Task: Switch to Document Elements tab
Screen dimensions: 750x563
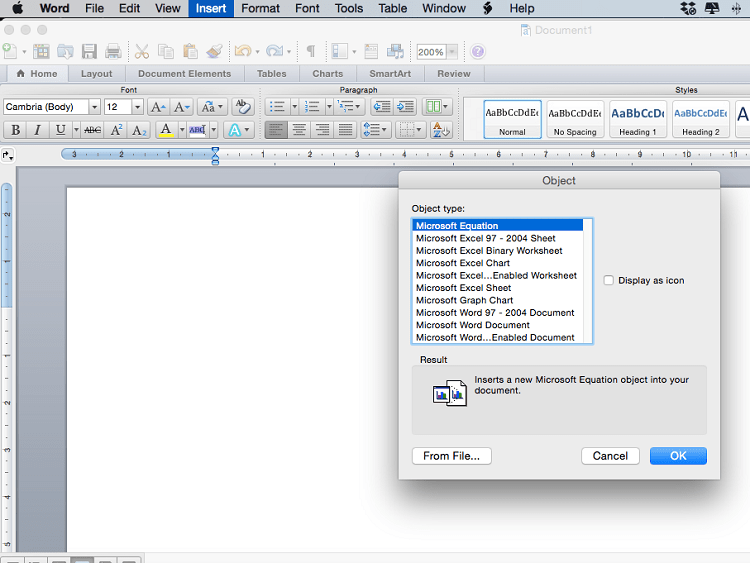Action: pyautogui.click(x=185, y=74)
